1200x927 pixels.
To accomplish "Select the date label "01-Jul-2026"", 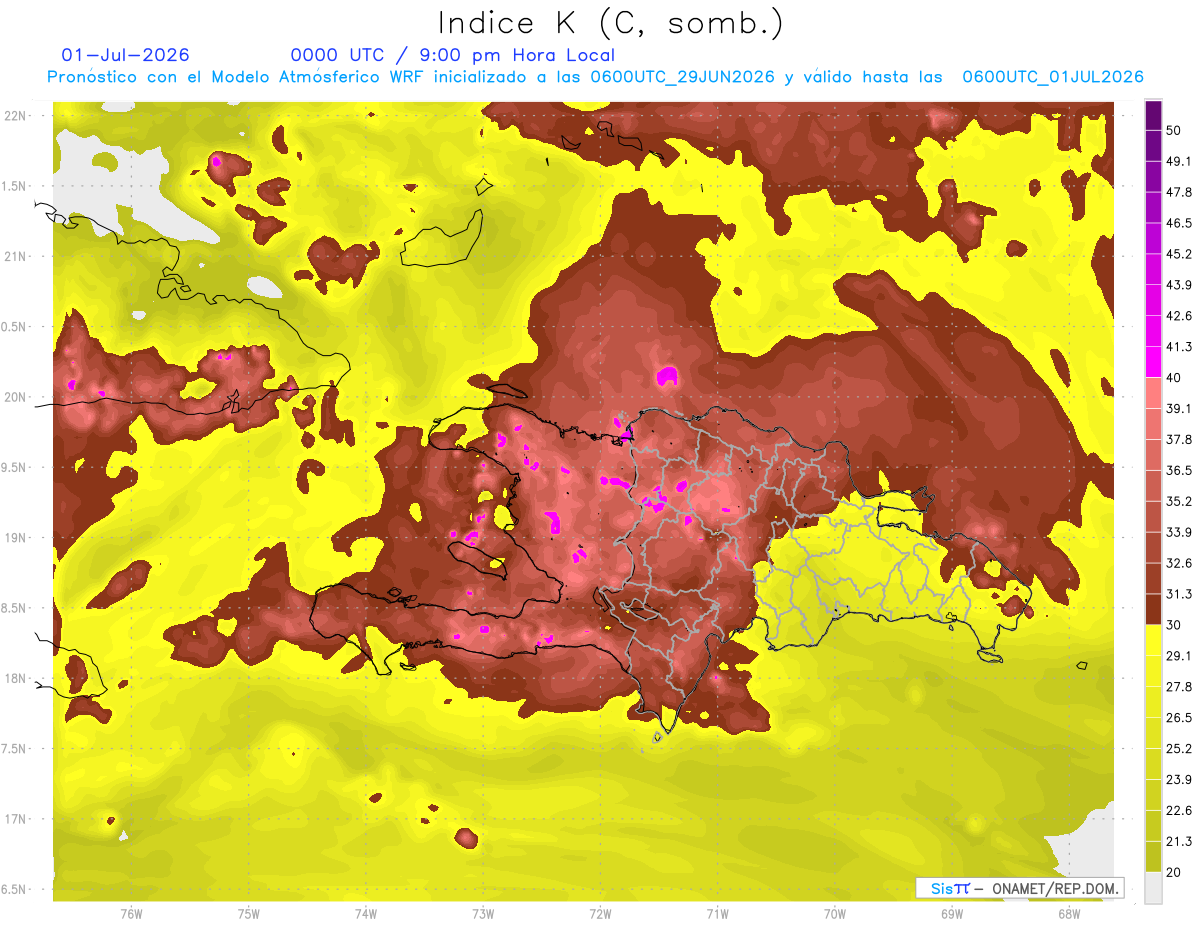I will [125, 55].
